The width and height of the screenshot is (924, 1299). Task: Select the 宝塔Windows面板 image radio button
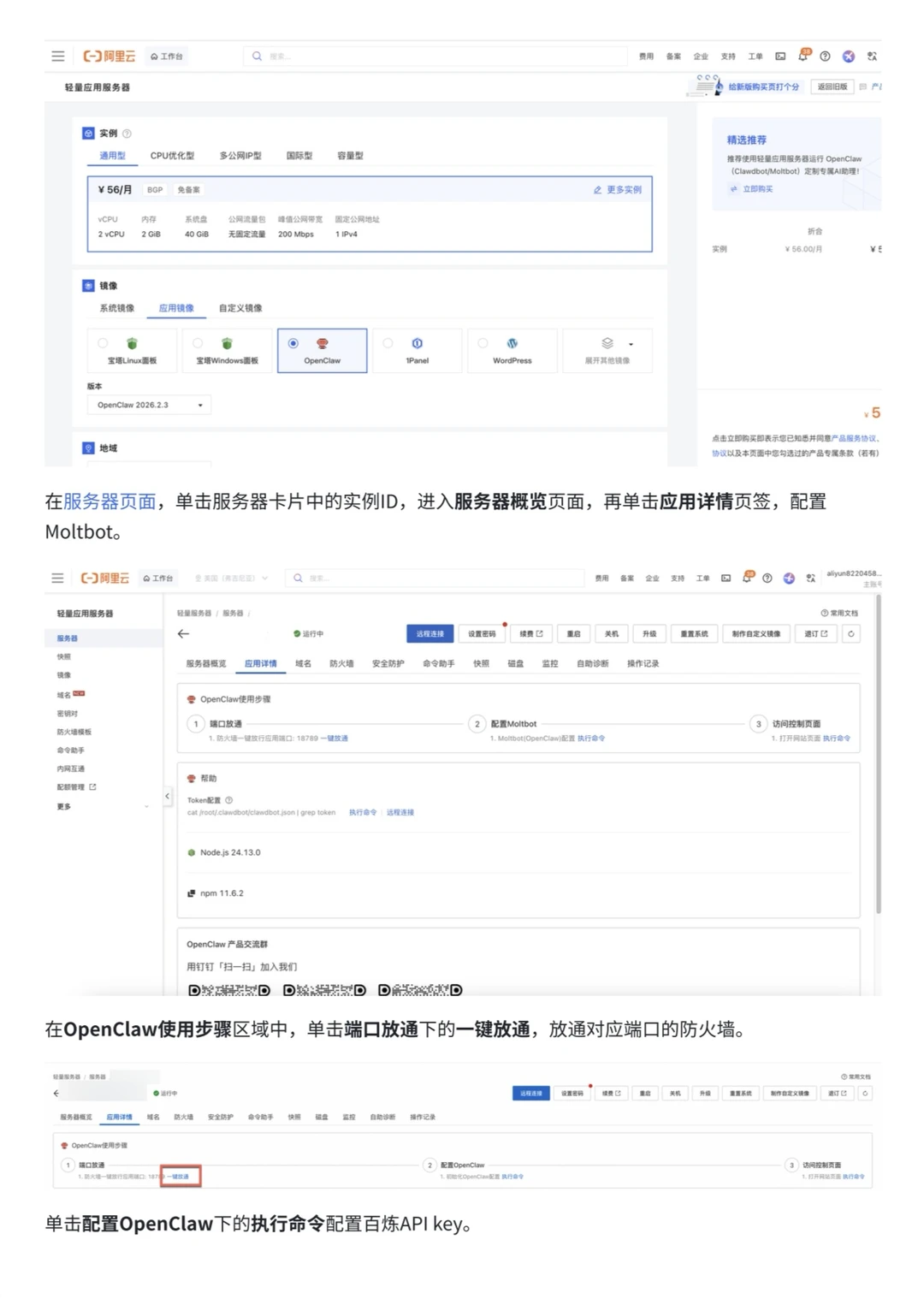(198, 343)
